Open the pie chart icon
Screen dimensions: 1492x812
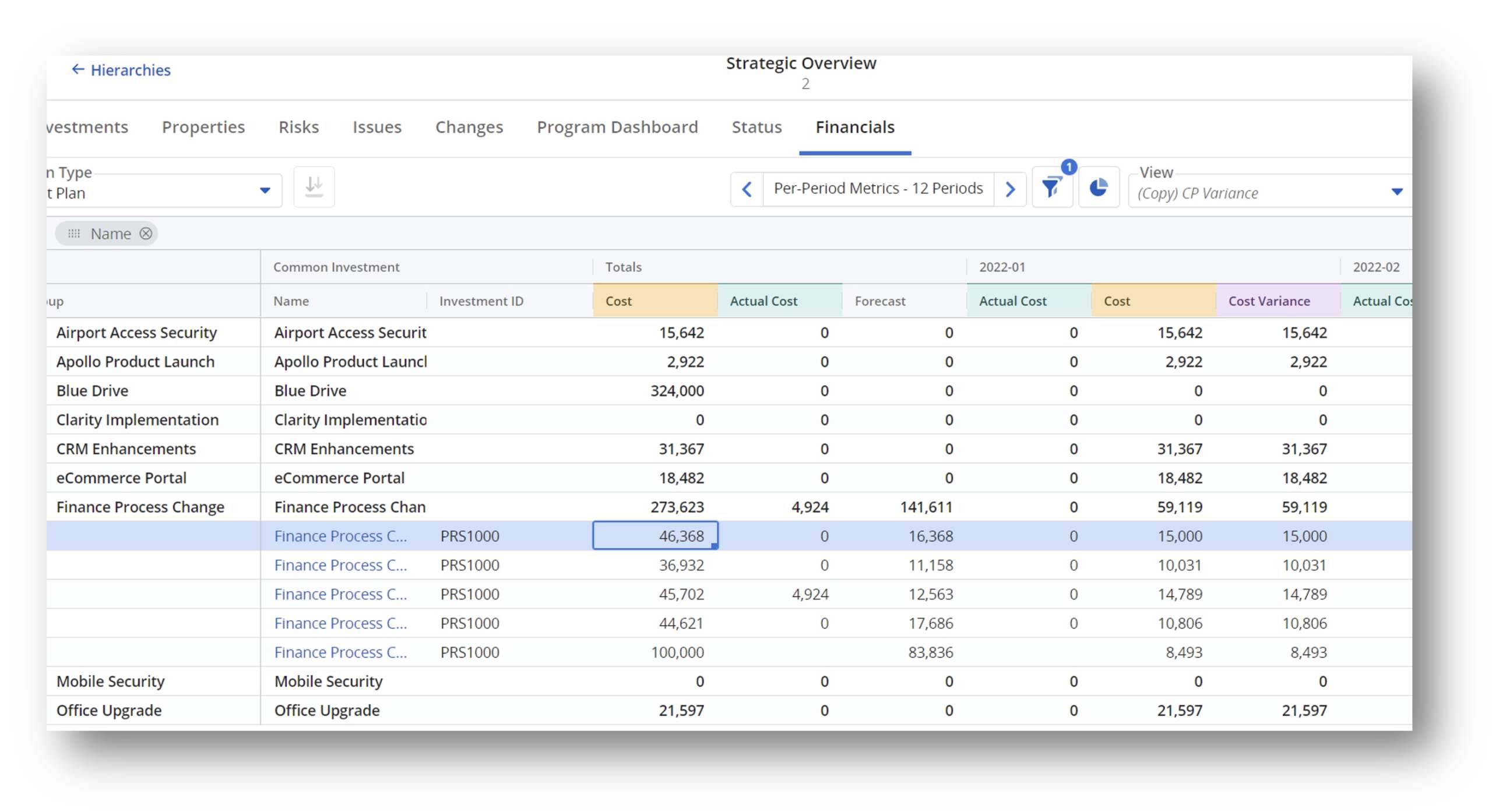pos(1099,187)
